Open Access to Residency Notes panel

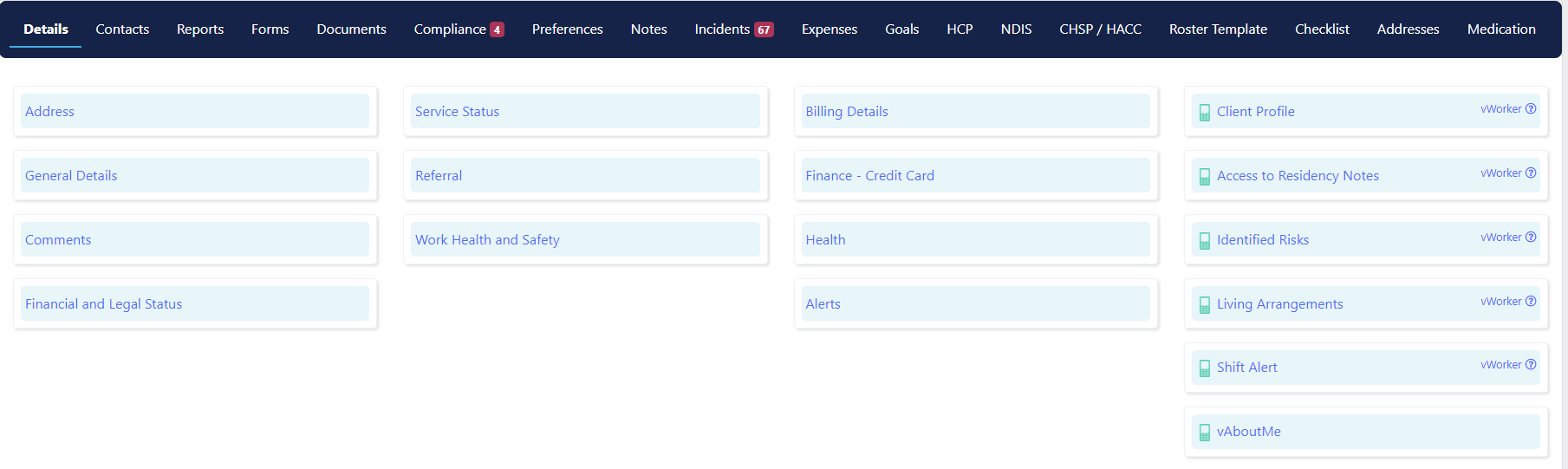click(1366, 175)
